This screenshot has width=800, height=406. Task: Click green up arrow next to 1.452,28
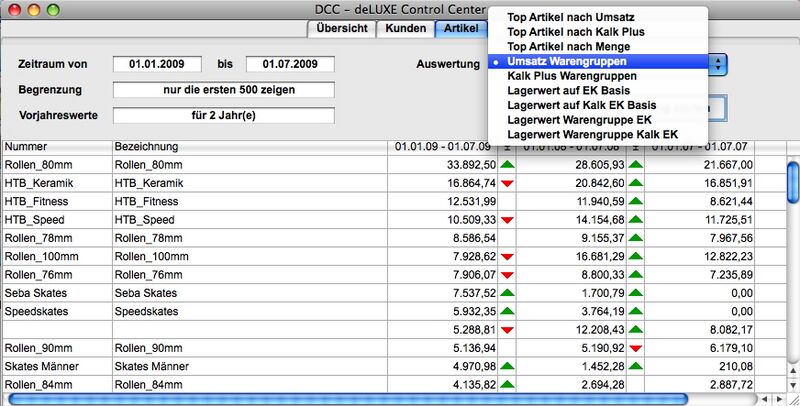633,366
